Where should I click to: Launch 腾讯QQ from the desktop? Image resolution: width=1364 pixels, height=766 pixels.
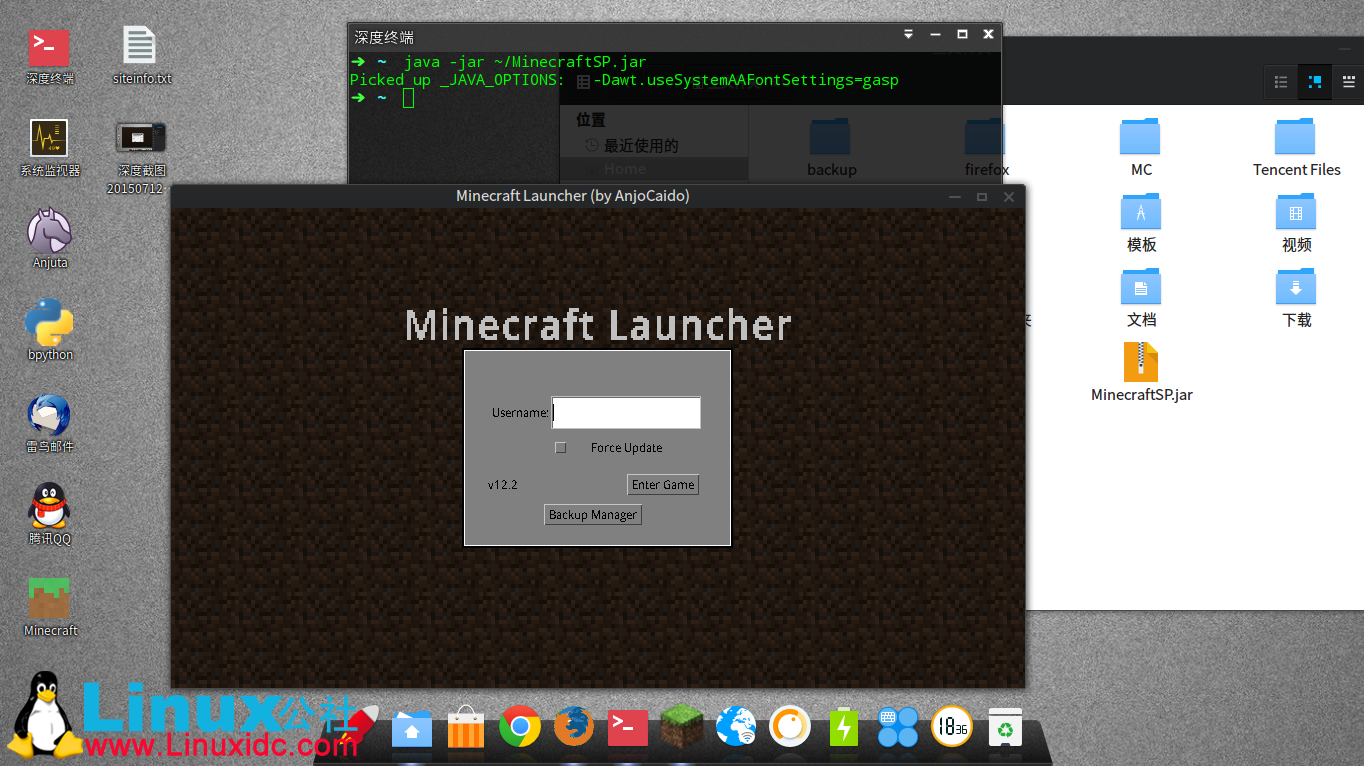[50, 516]
